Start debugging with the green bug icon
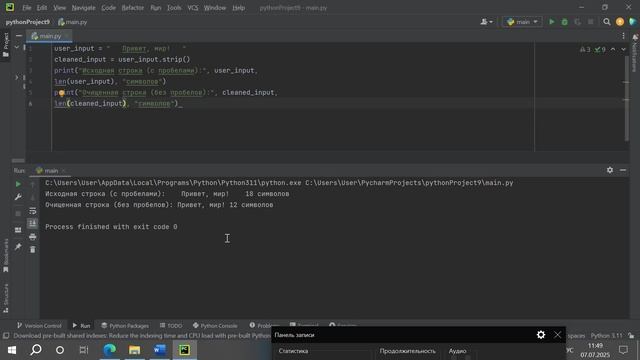Image resolution: width=640 pixels, height=360 pixels. (x=564, y=22)
